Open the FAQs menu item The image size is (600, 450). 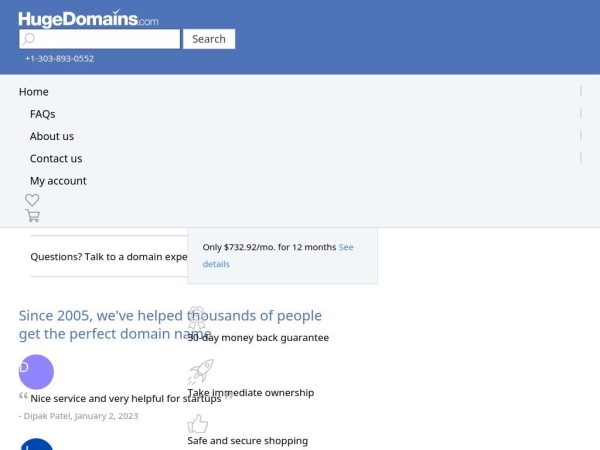(x=42, y=114)
